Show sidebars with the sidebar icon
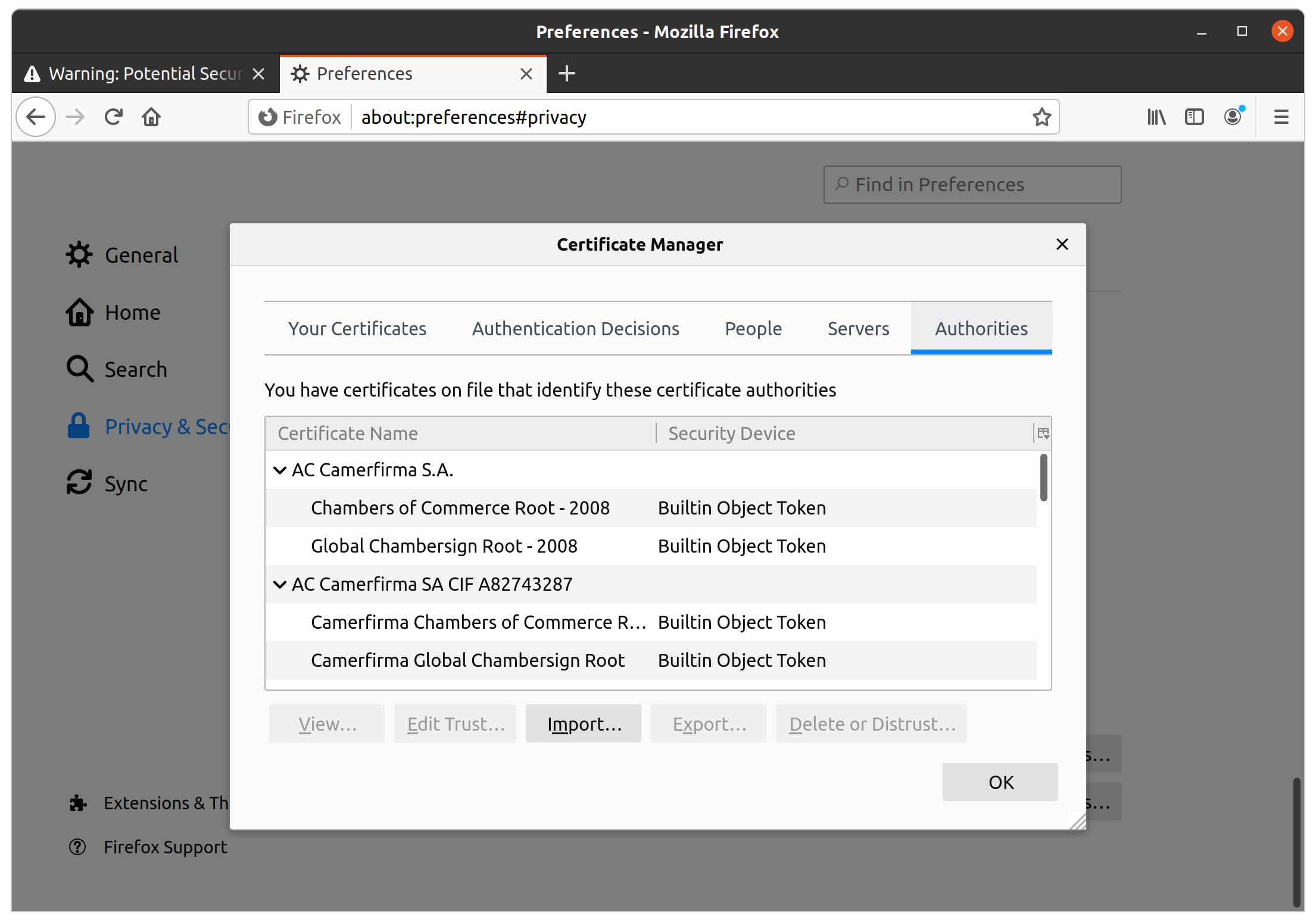This screenshot has width=1316, height=923. coord(1194,117)
